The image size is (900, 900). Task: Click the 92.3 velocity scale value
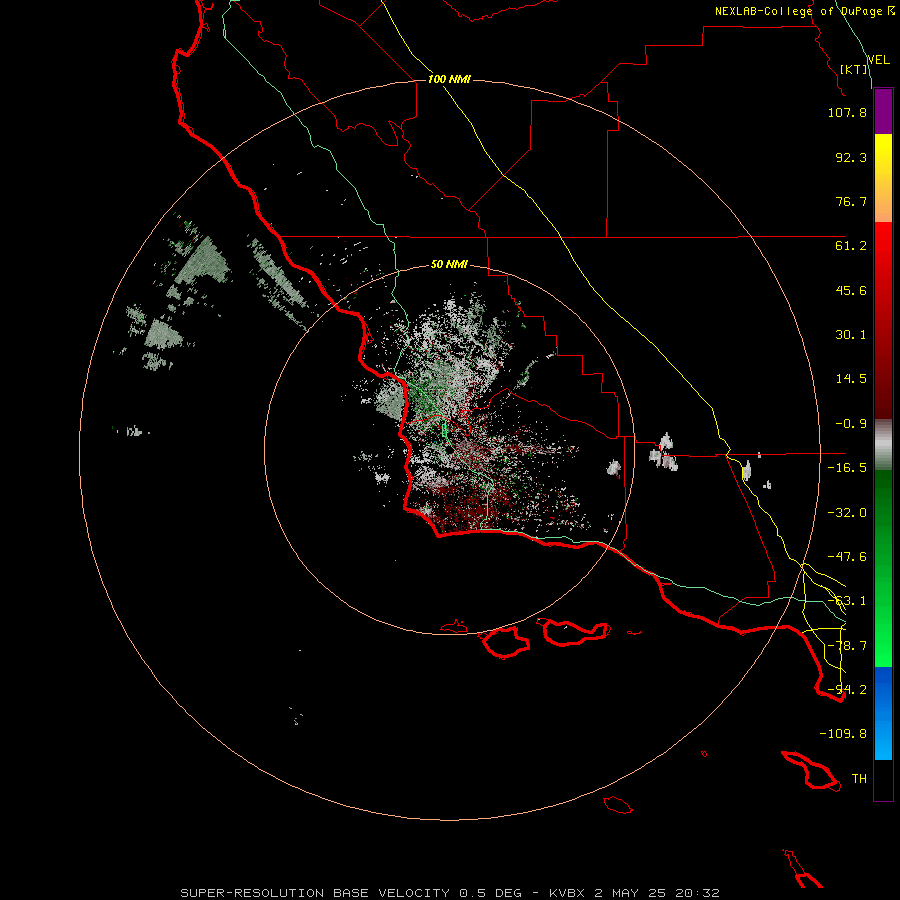pyautogui.click(x=851, y=157)
